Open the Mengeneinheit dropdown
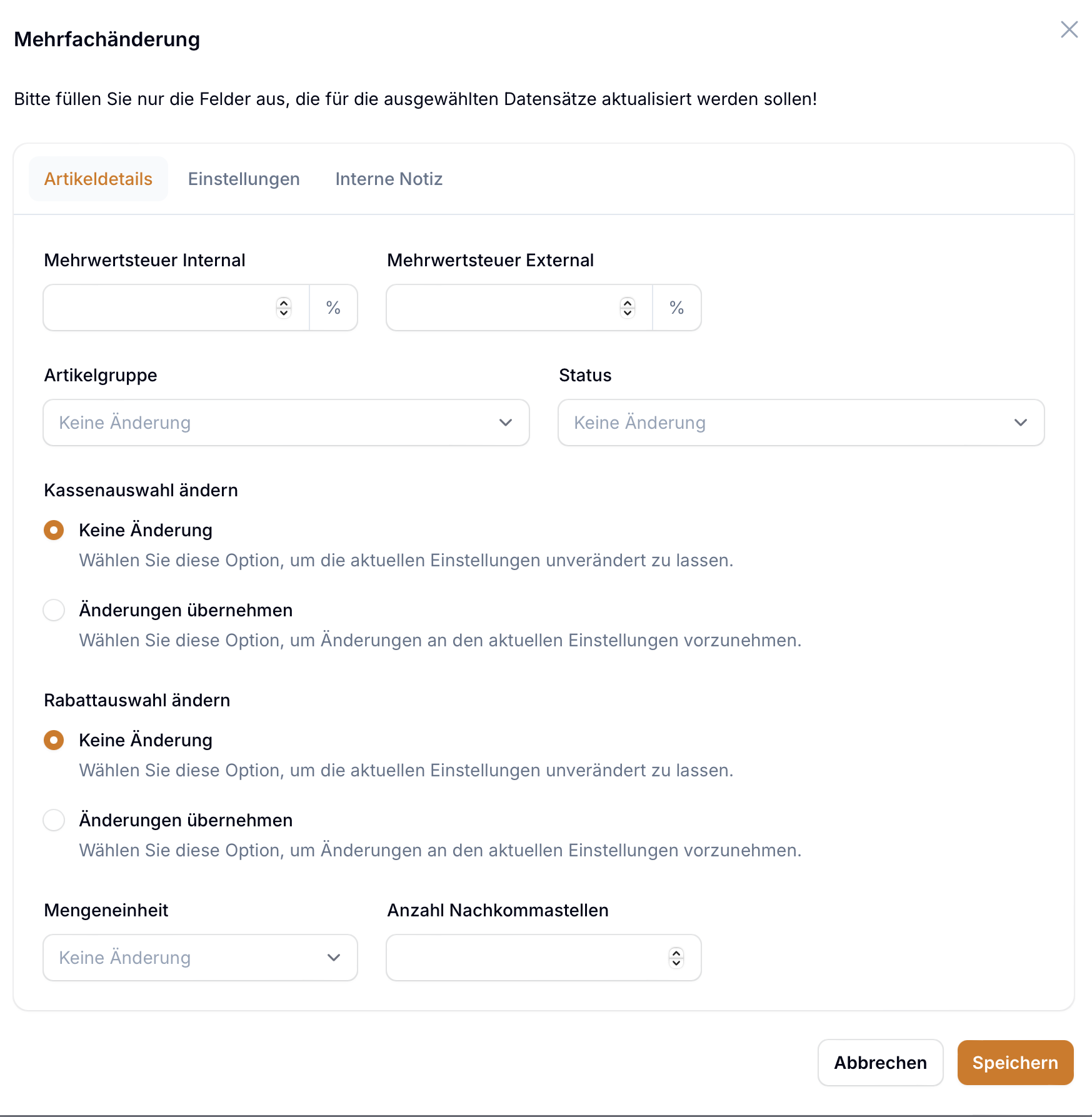Viewport: 1092px width, 1117px height. pos(199,958)
